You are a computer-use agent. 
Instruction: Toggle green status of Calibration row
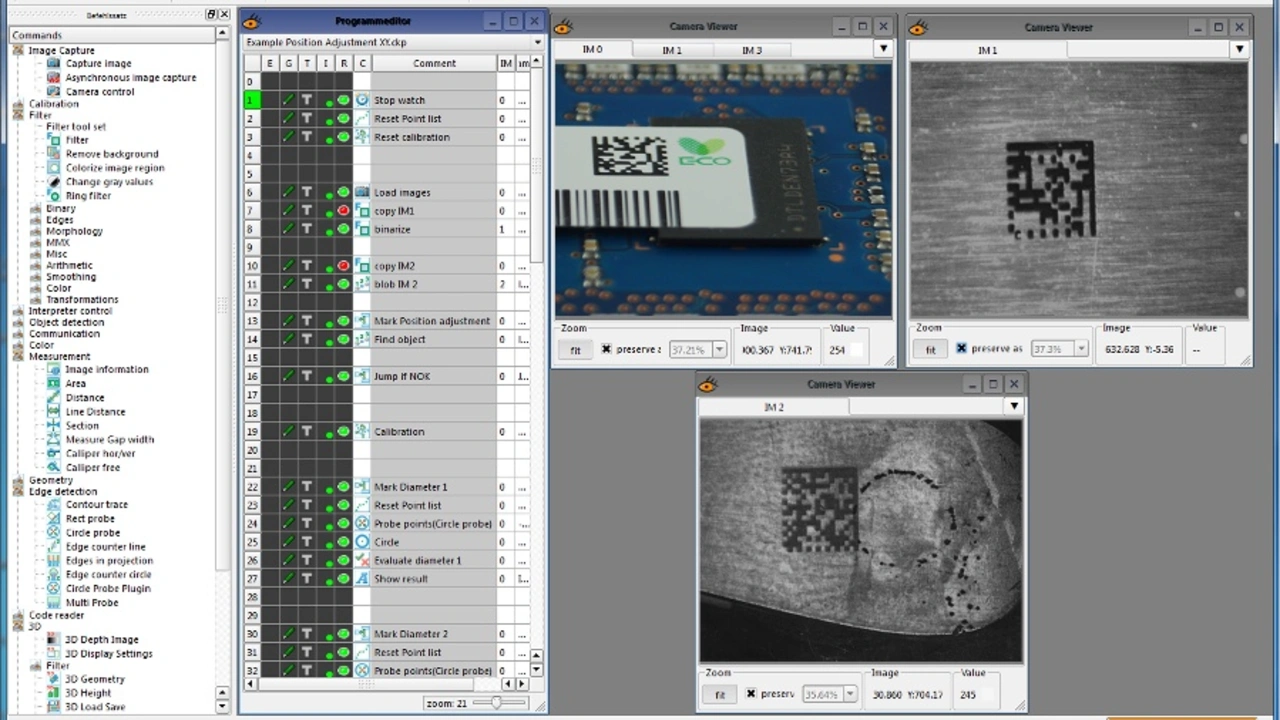tap(344, 431)
